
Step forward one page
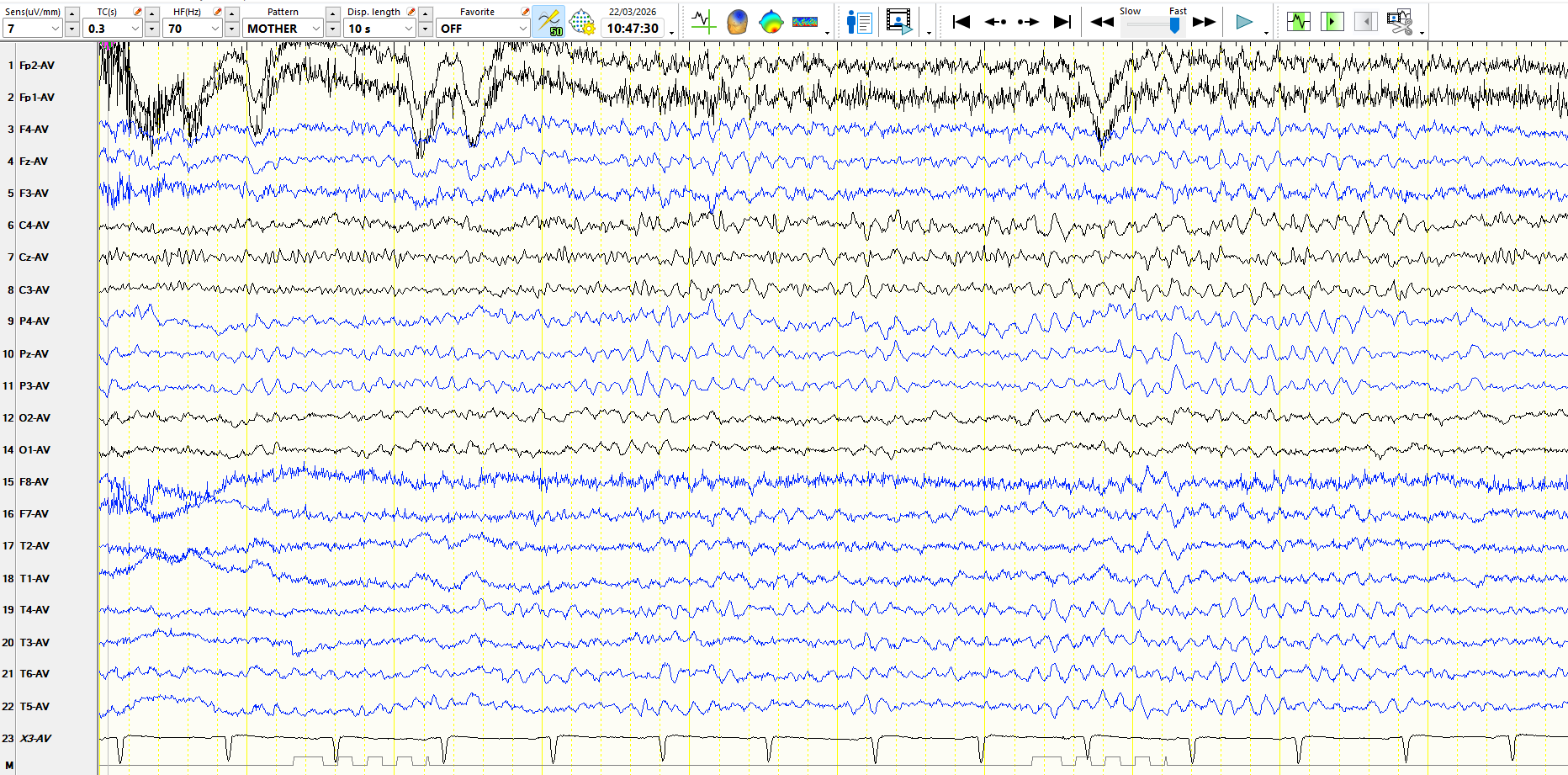[x=1028, y=22]
